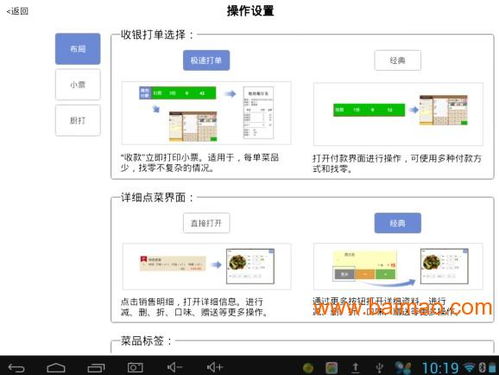Open the 布局 tab in sidebar
The image size is (499, 375).
pyautogui.click(x=78, y=49)
